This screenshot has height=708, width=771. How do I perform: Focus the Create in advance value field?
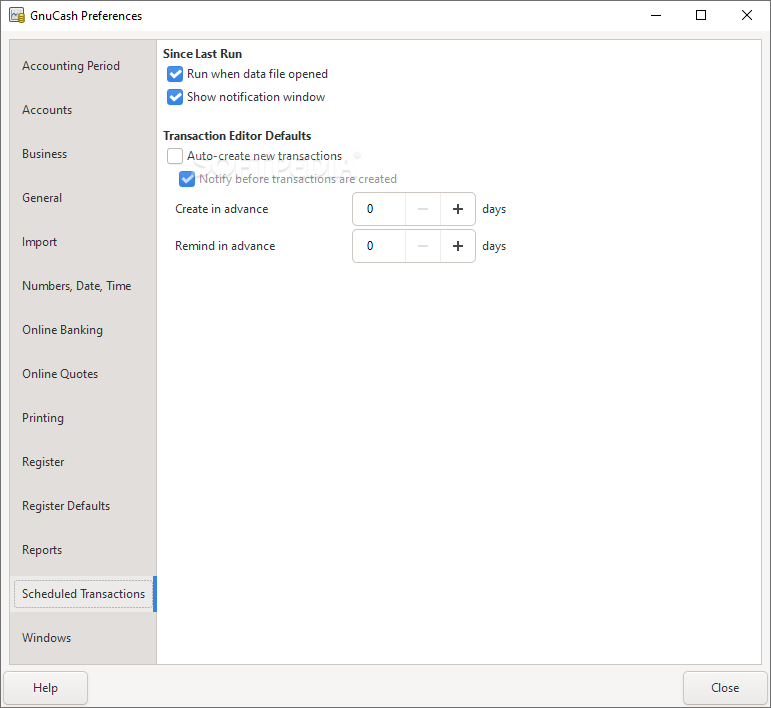pyautogui.click(x=379, y=209)
